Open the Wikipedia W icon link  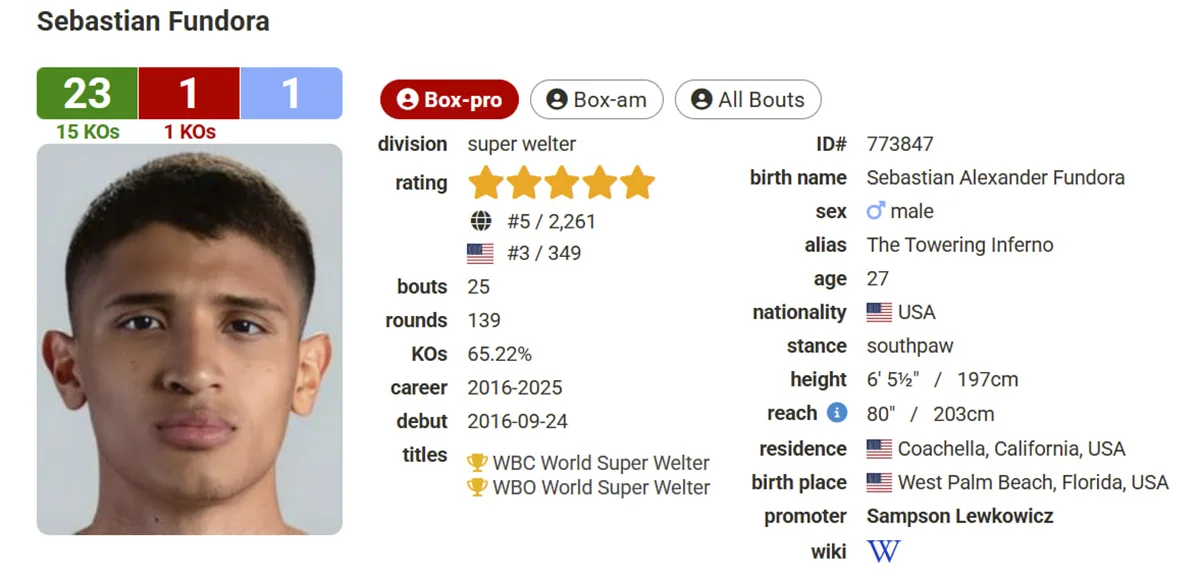tap(883, 551)
